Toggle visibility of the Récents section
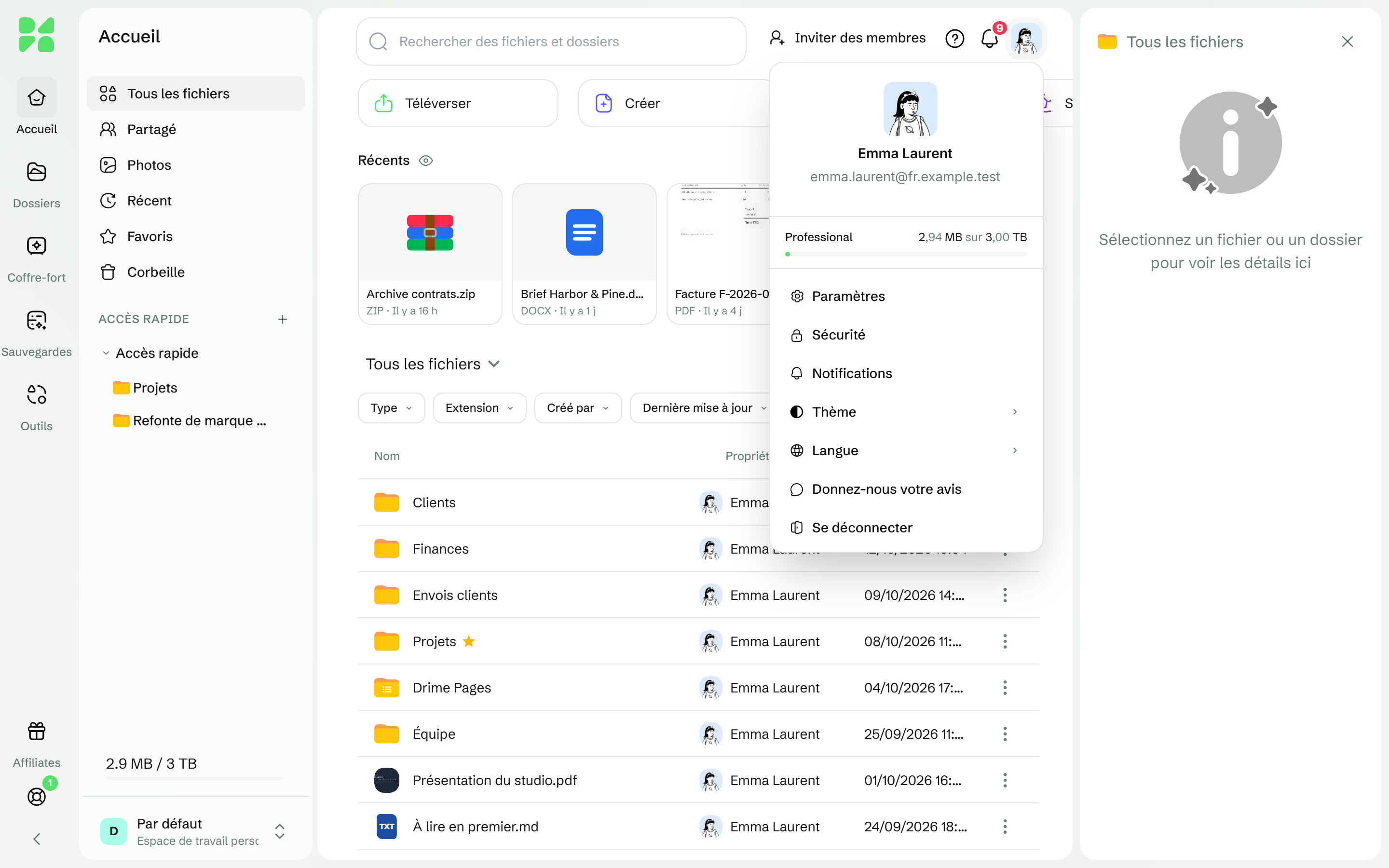The image size is (1389, 868). point(425,160)
